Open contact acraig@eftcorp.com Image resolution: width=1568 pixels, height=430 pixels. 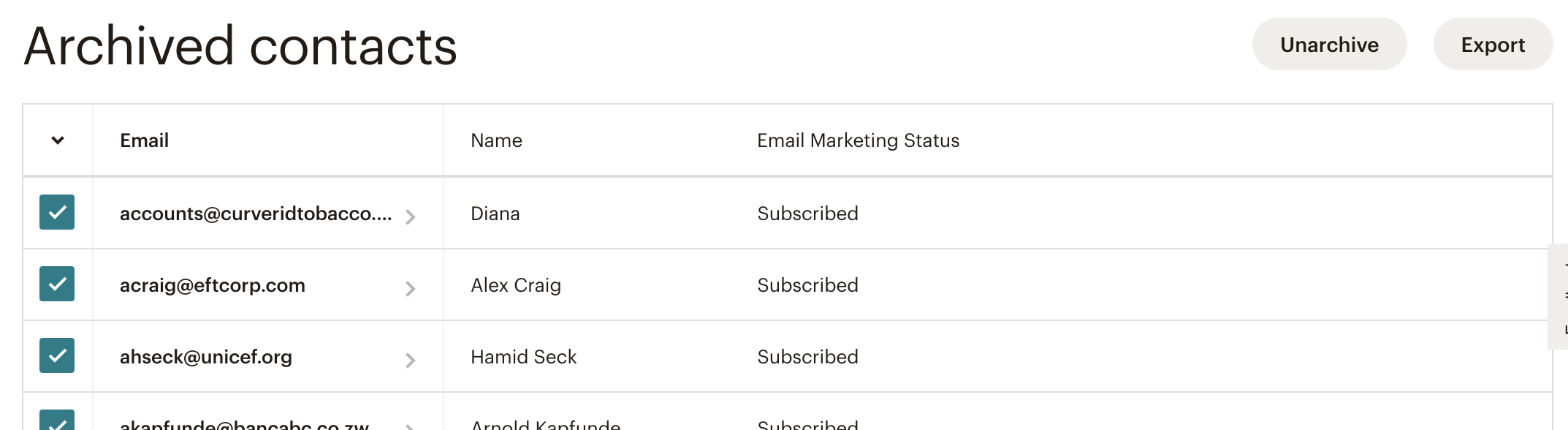pyautogui.click(x=212, y=285)
